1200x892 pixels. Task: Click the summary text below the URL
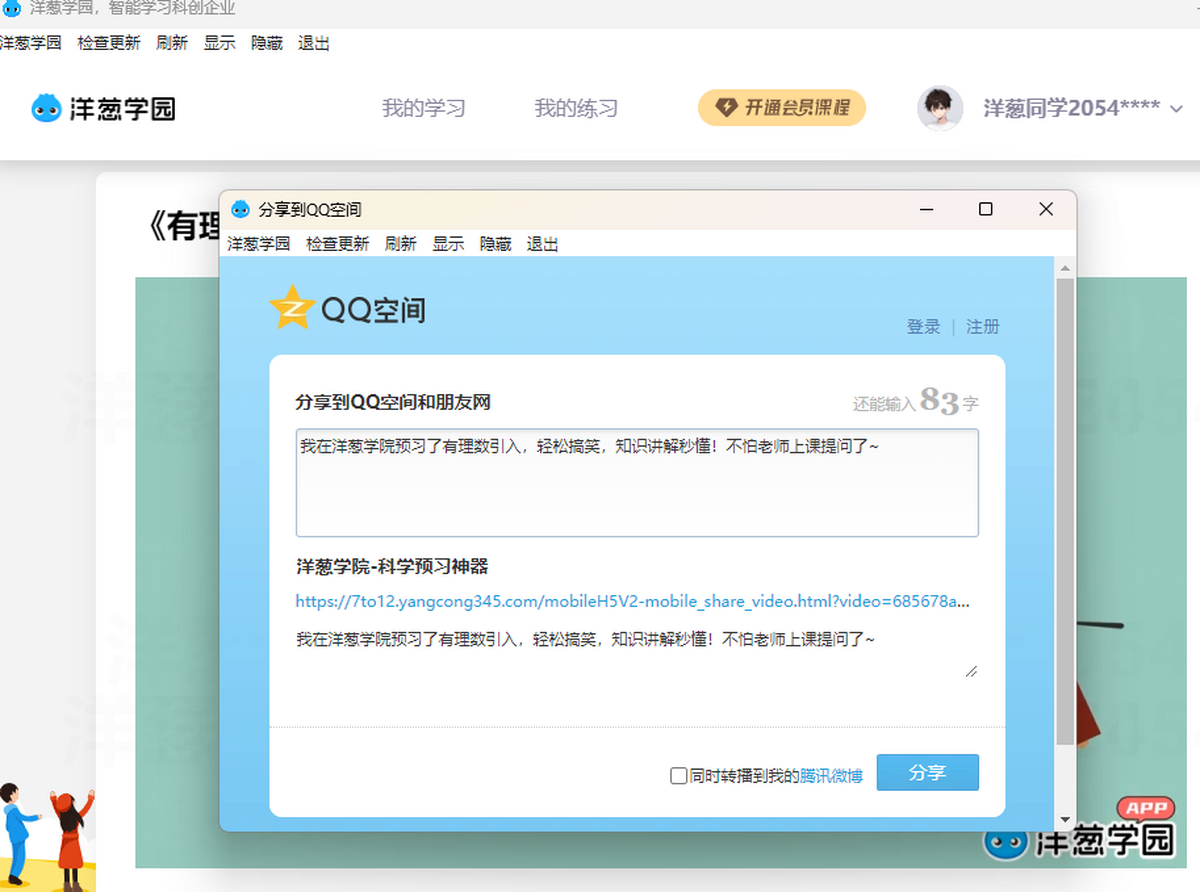pos(586,639)
